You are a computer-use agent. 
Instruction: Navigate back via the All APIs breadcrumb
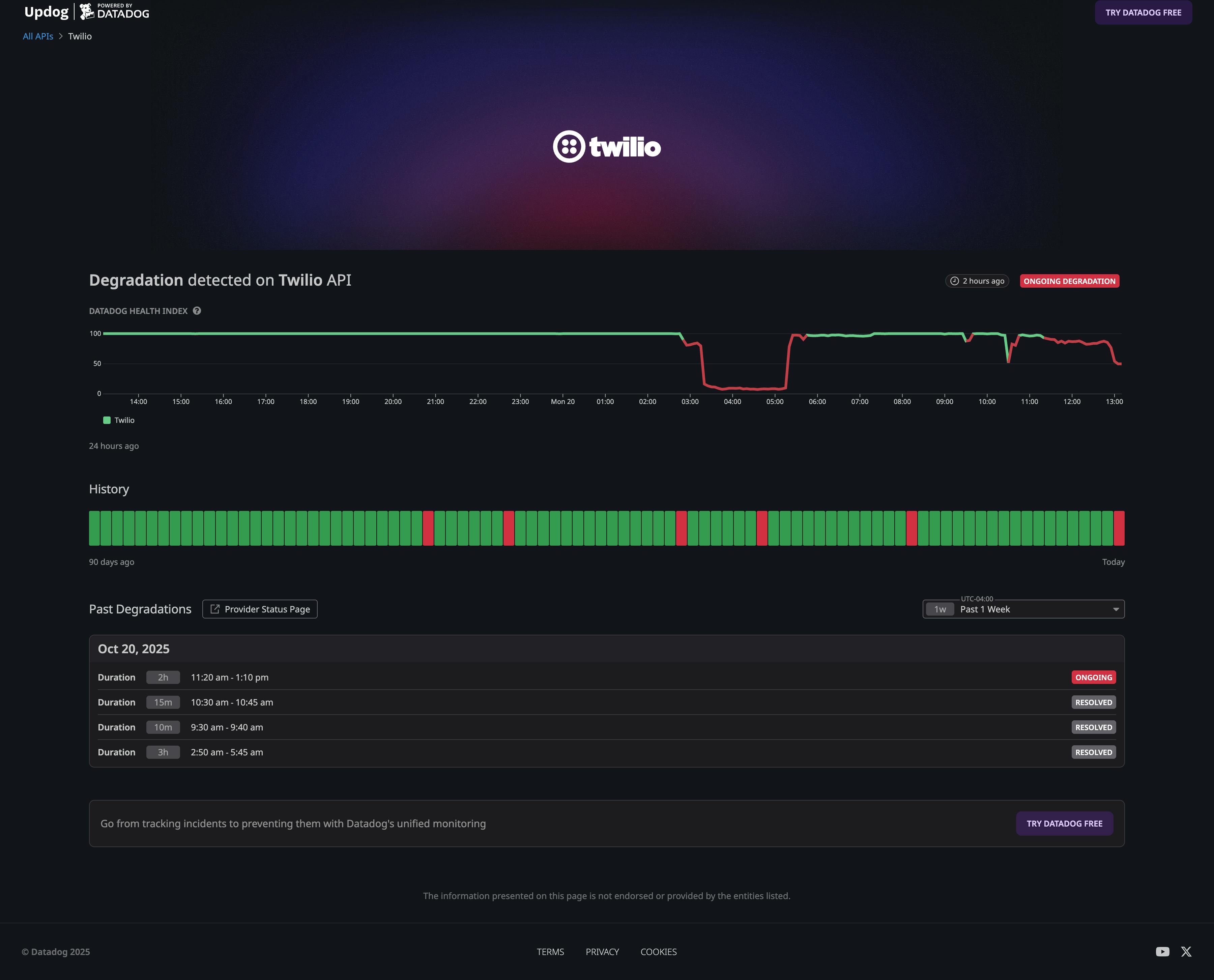coord(37,35)
